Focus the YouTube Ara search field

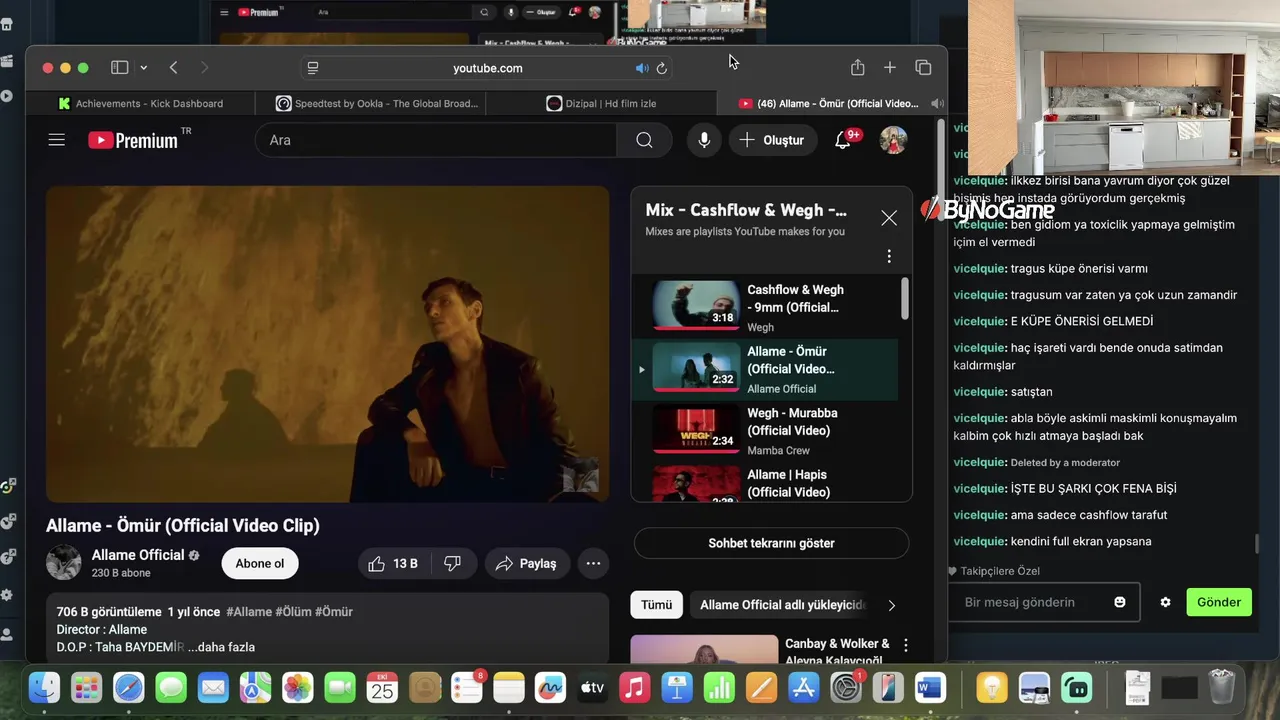[x=436, y=140]
